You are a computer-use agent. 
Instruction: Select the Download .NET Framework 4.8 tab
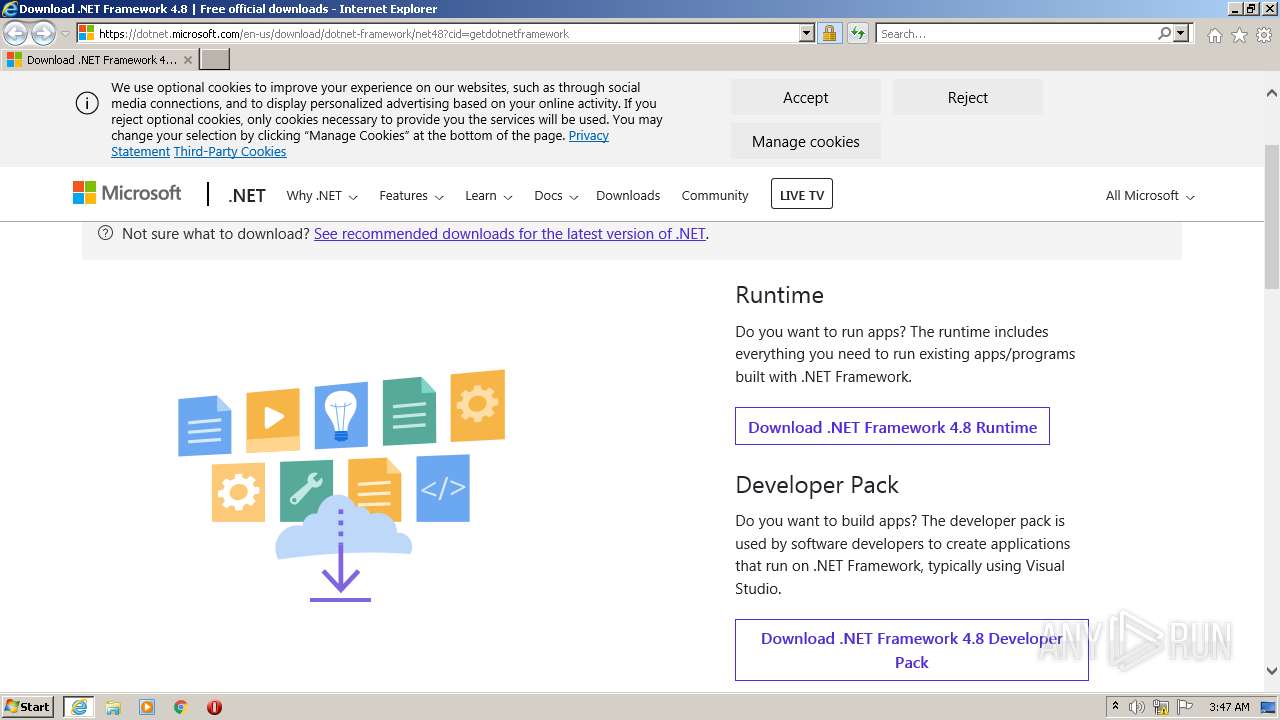100,60
